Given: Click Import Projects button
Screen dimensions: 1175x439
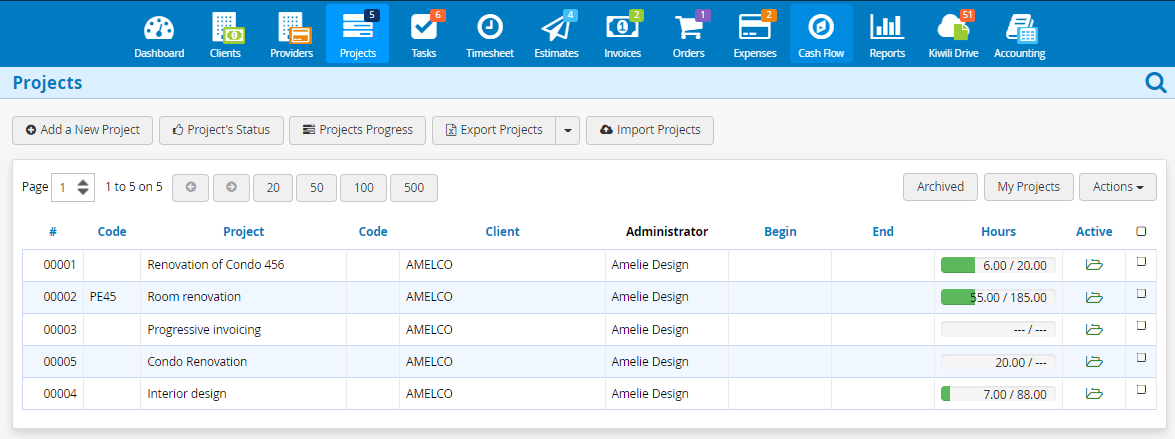Looking at the screenshot, I should click(650, 130).
